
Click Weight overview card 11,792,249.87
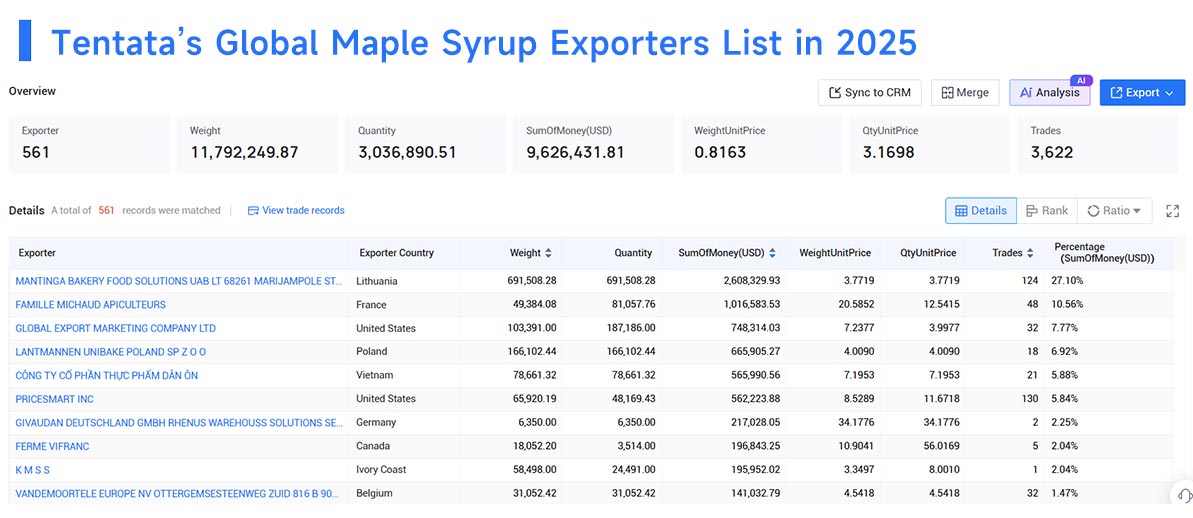[x=257, y=144]
